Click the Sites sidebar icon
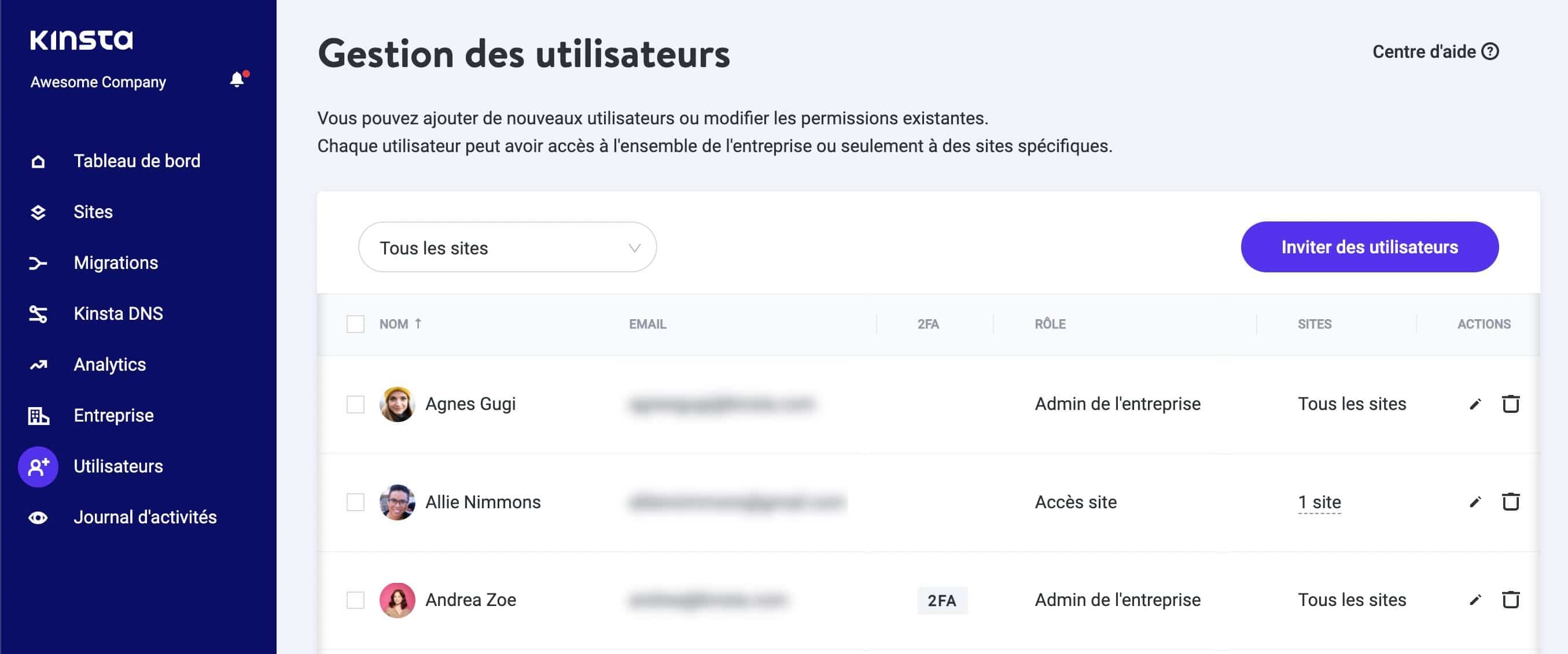1568x654 pixels. click(x=37, y=211)
